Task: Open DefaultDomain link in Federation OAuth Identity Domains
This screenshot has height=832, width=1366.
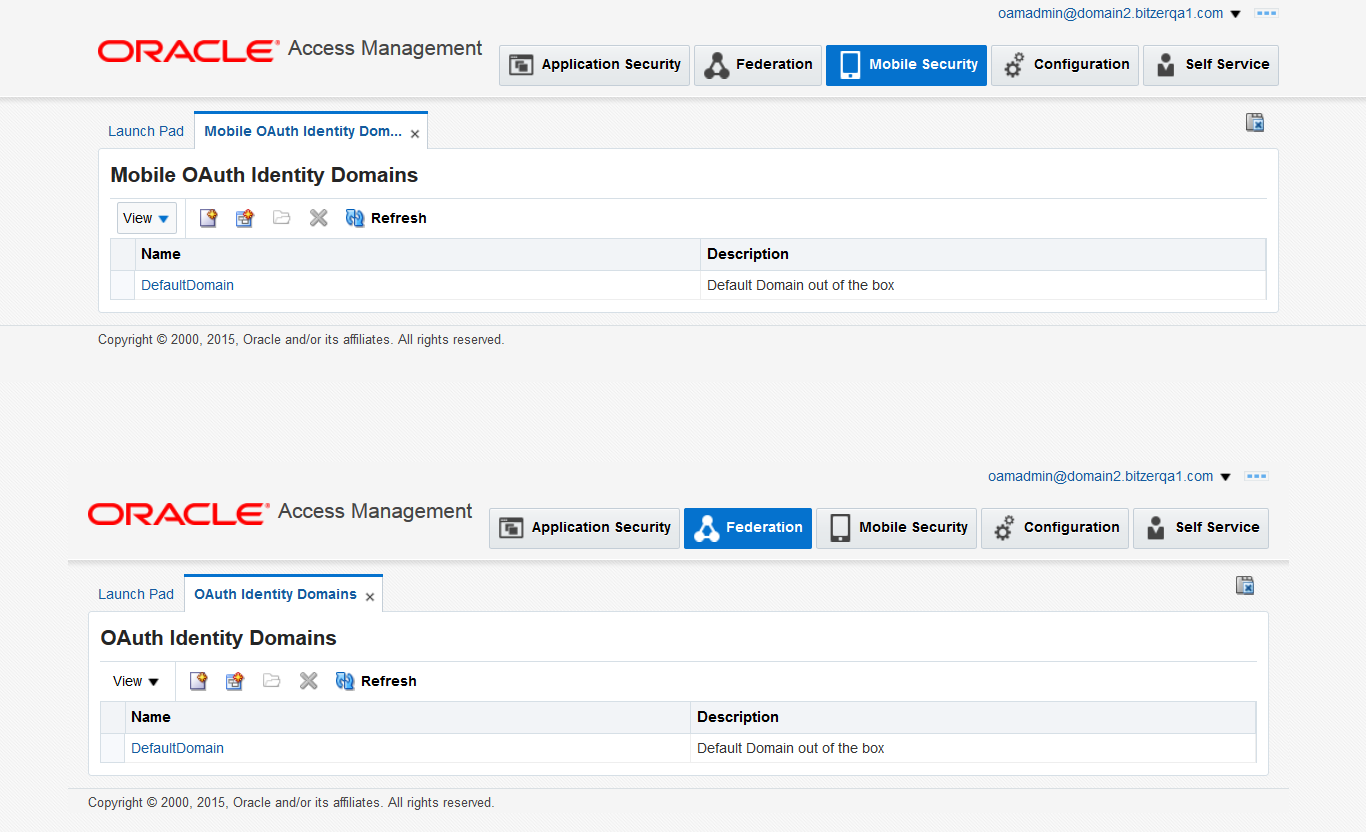Action: point(177,748)
